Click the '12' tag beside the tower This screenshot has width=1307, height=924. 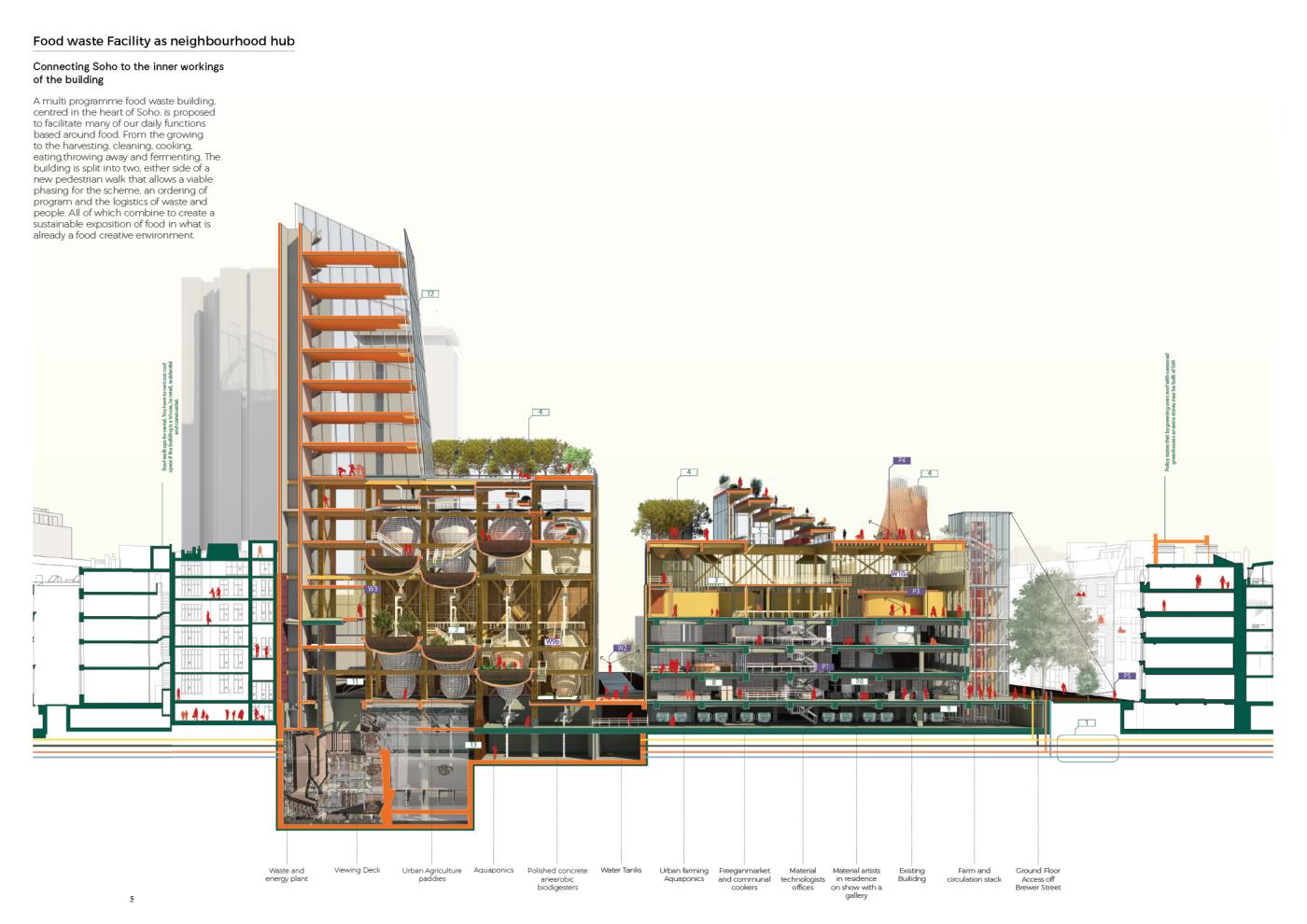pyautogui.click(x=429, y=294)
